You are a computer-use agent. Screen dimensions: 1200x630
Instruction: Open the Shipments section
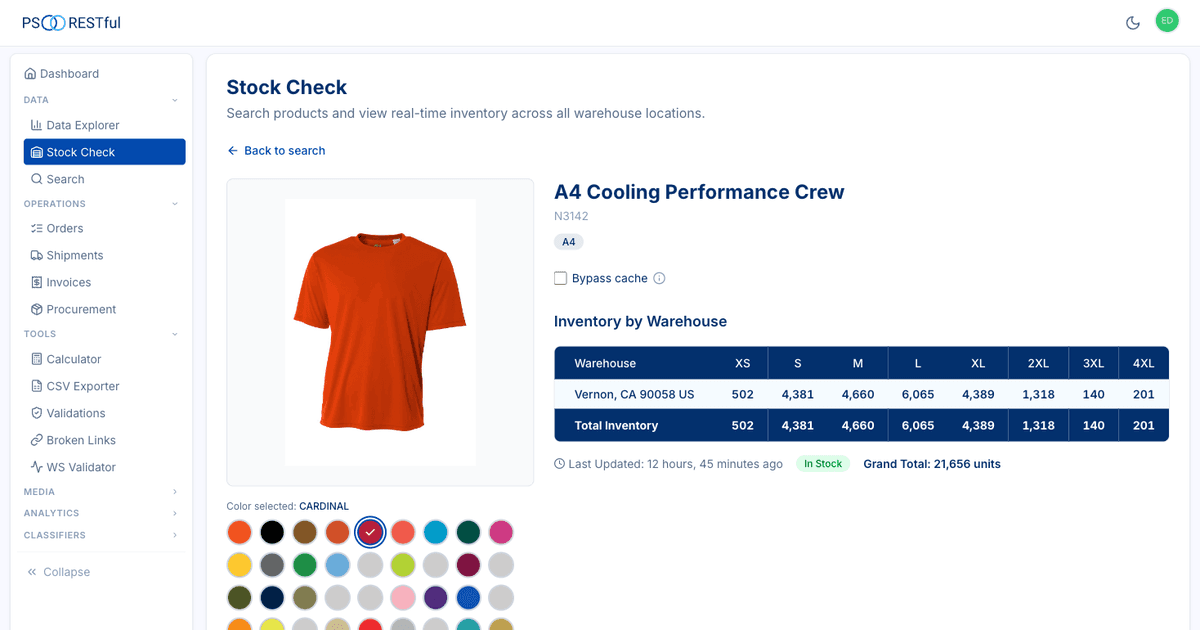[x=76, y=255]
